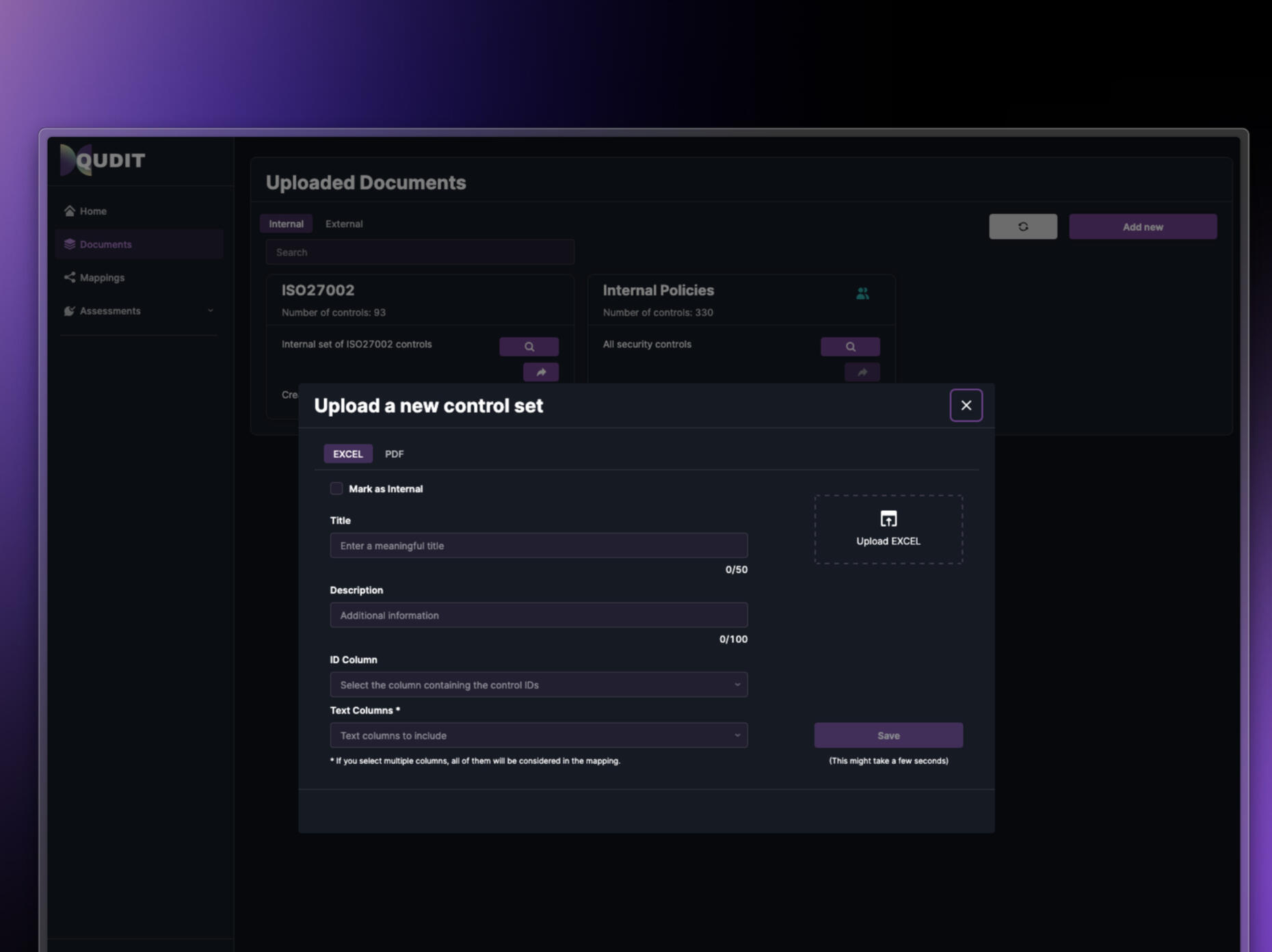This screenshot has width=1272, height=952.
Task: Switch to the PDF tab
Action: [394, 454]
